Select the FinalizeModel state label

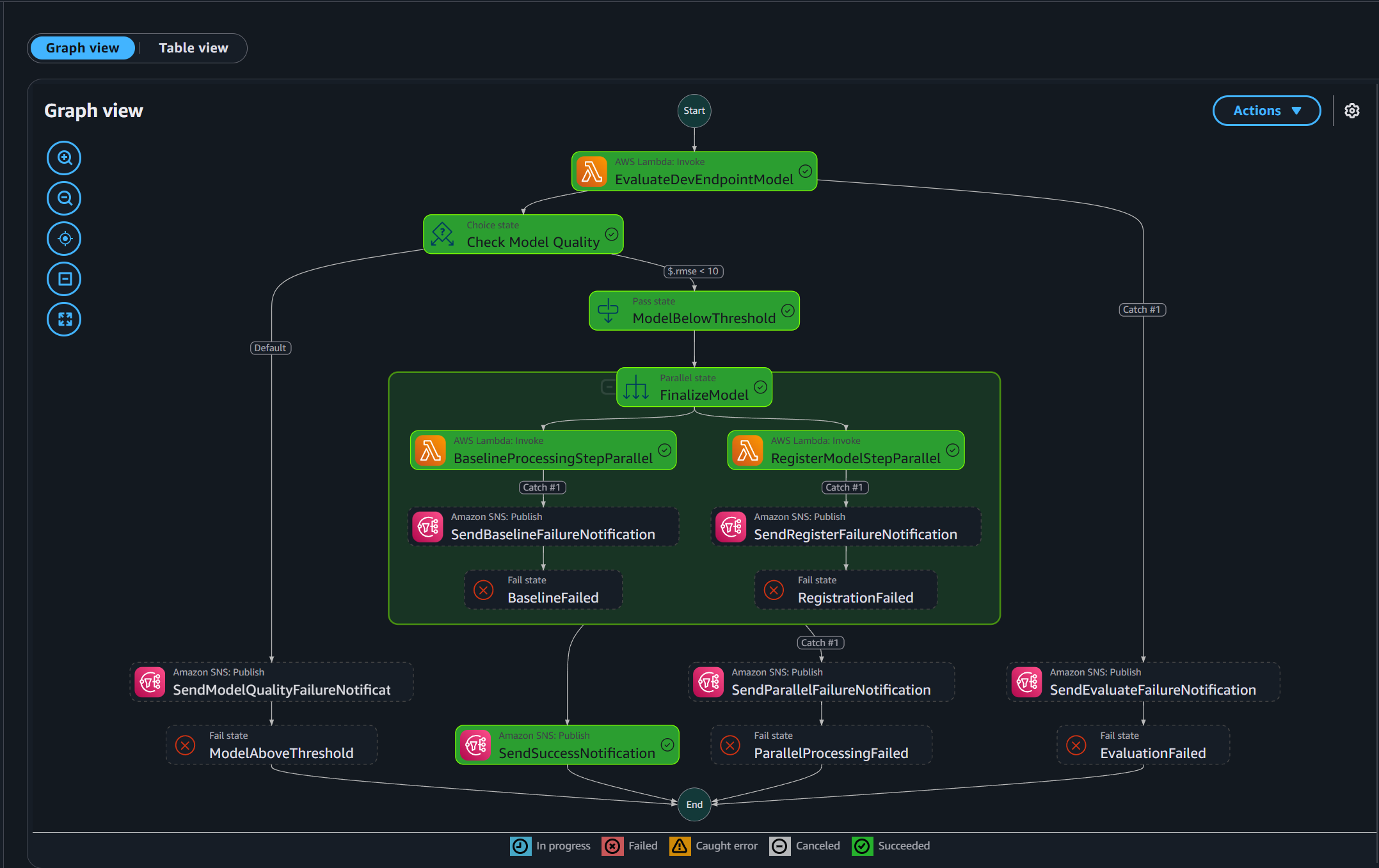[704, 395]
